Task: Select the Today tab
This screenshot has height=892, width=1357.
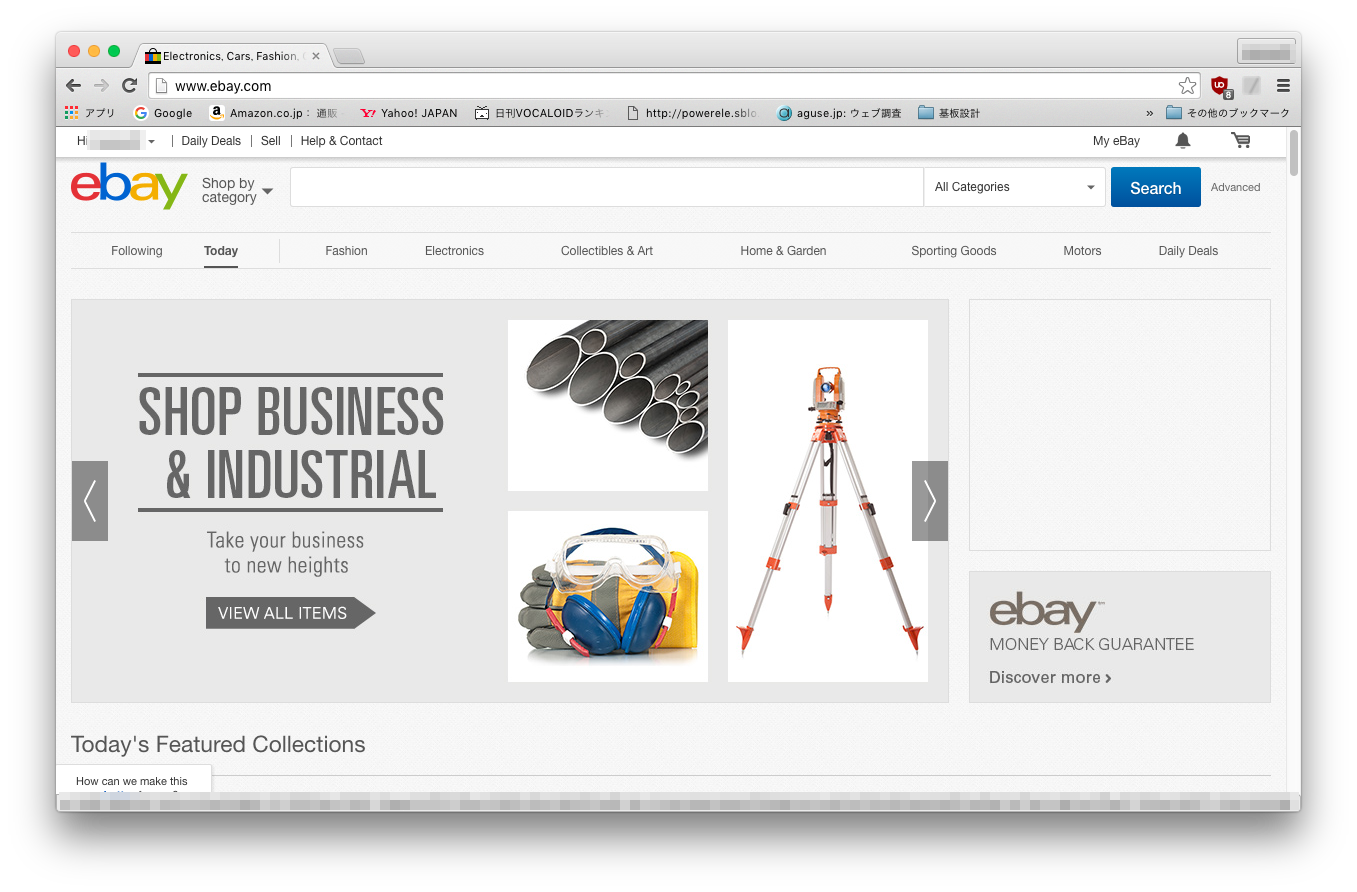Action: tap(221, 251)
